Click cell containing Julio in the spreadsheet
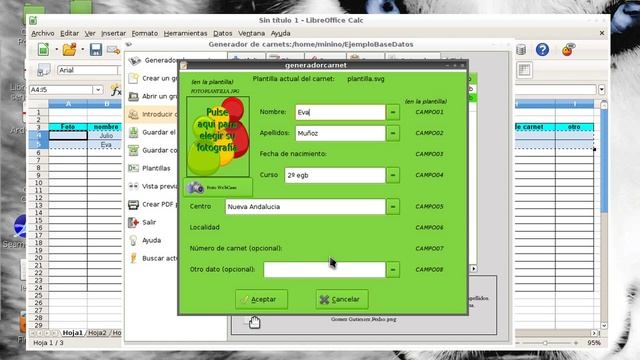 click(106, 136)
